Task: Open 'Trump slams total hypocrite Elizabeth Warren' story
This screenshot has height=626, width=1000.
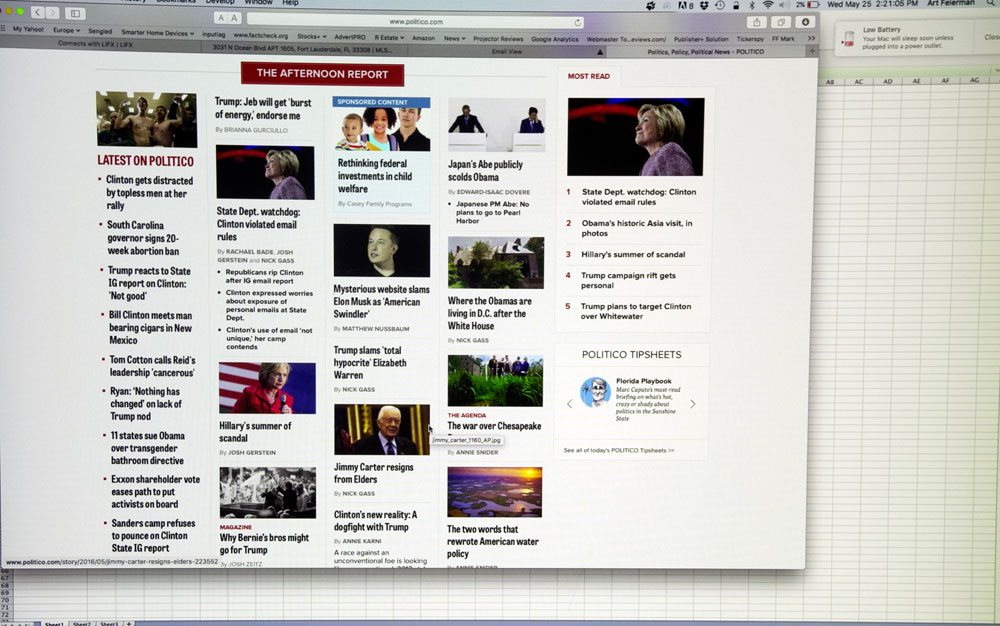Action: tap(370, 363)
